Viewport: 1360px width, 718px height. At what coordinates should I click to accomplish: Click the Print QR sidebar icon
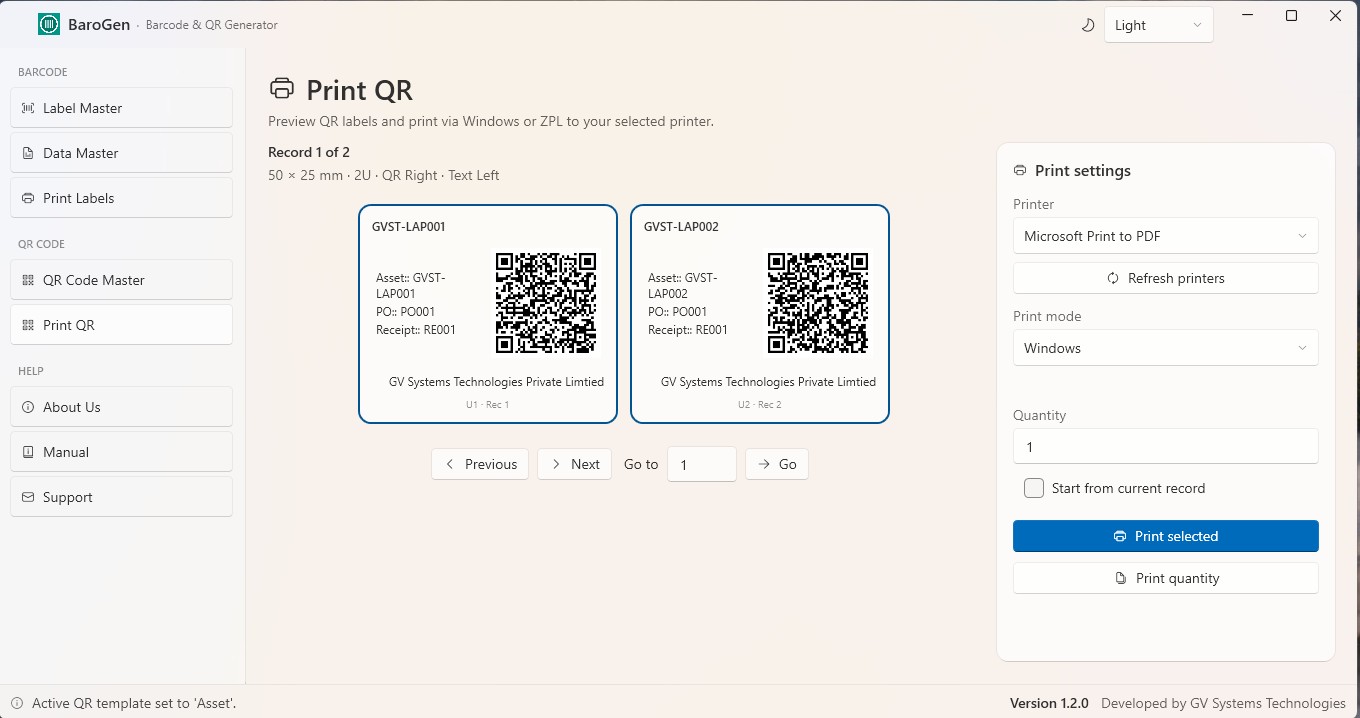28,325
